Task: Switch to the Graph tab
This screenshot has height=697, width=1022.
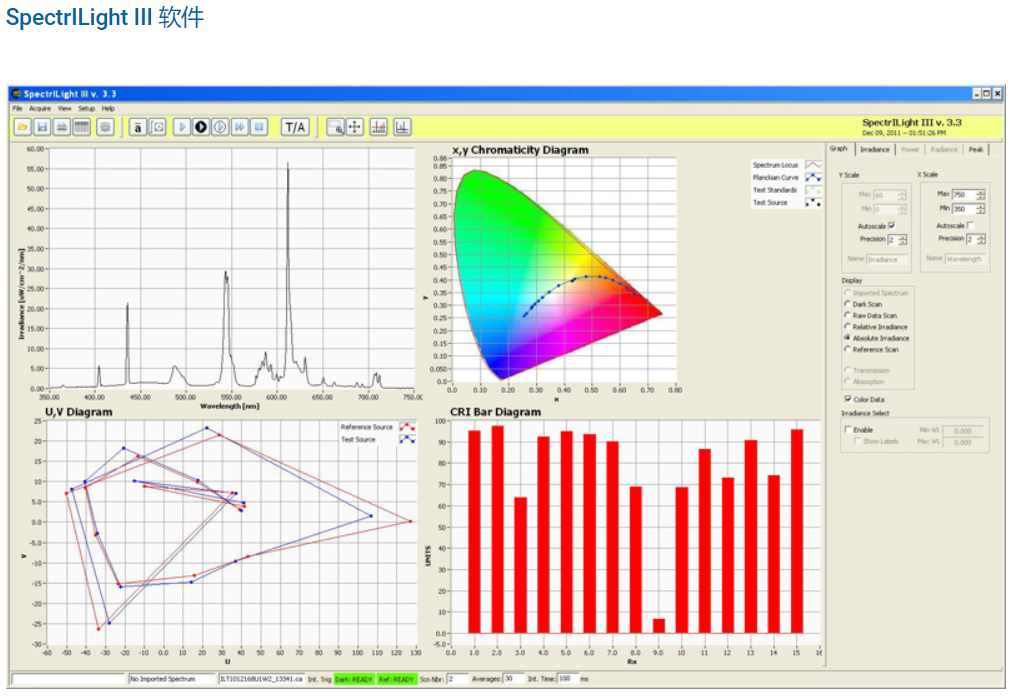Action: [x=839, y=149]
